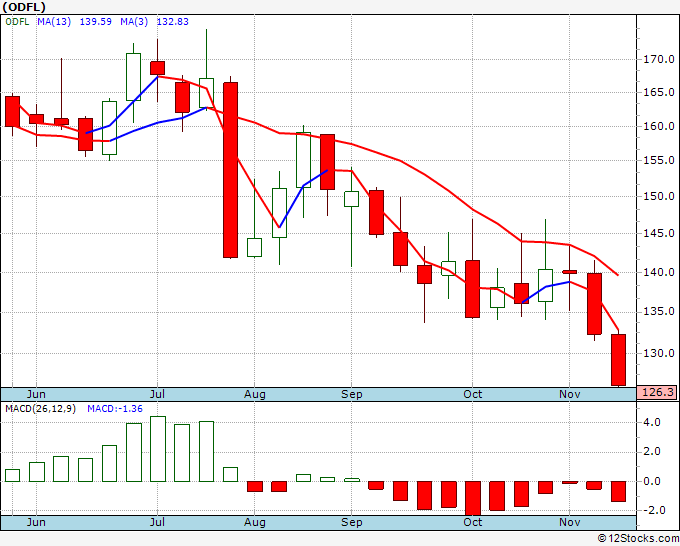The height and width of the screenshot is (546, 680).
Task: Click Oct on the MACD panel time axis
Action: (472, 522)
